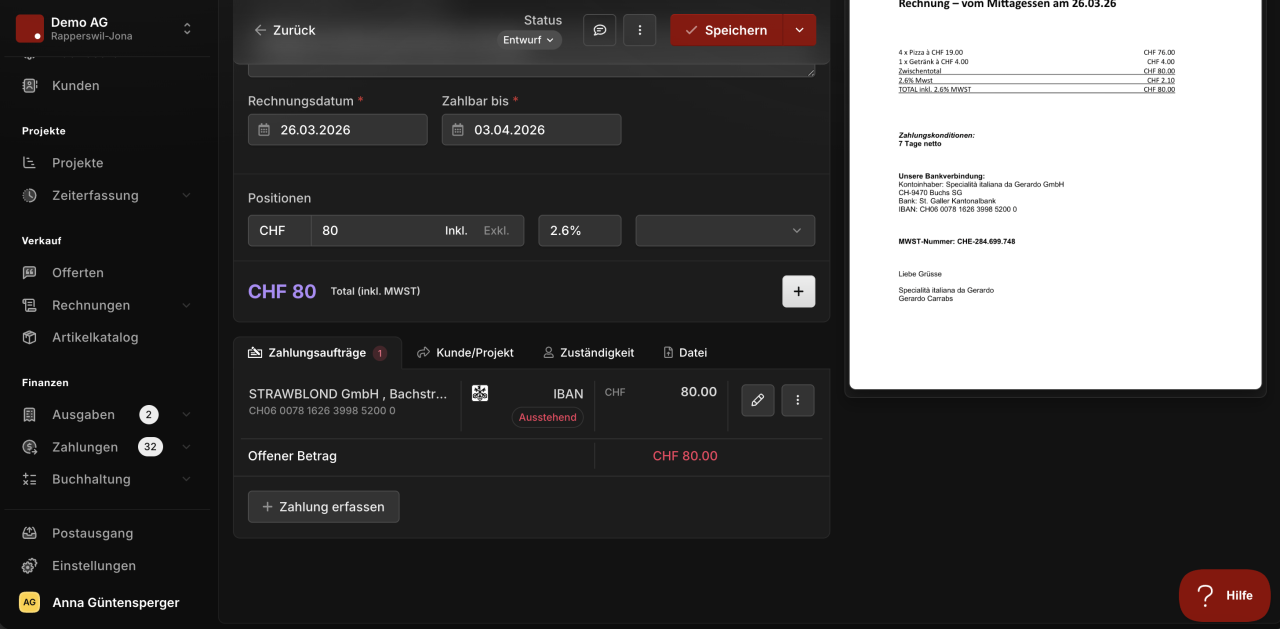
Task: Open the Zuständigkeit tab
Action: point(588,353)
